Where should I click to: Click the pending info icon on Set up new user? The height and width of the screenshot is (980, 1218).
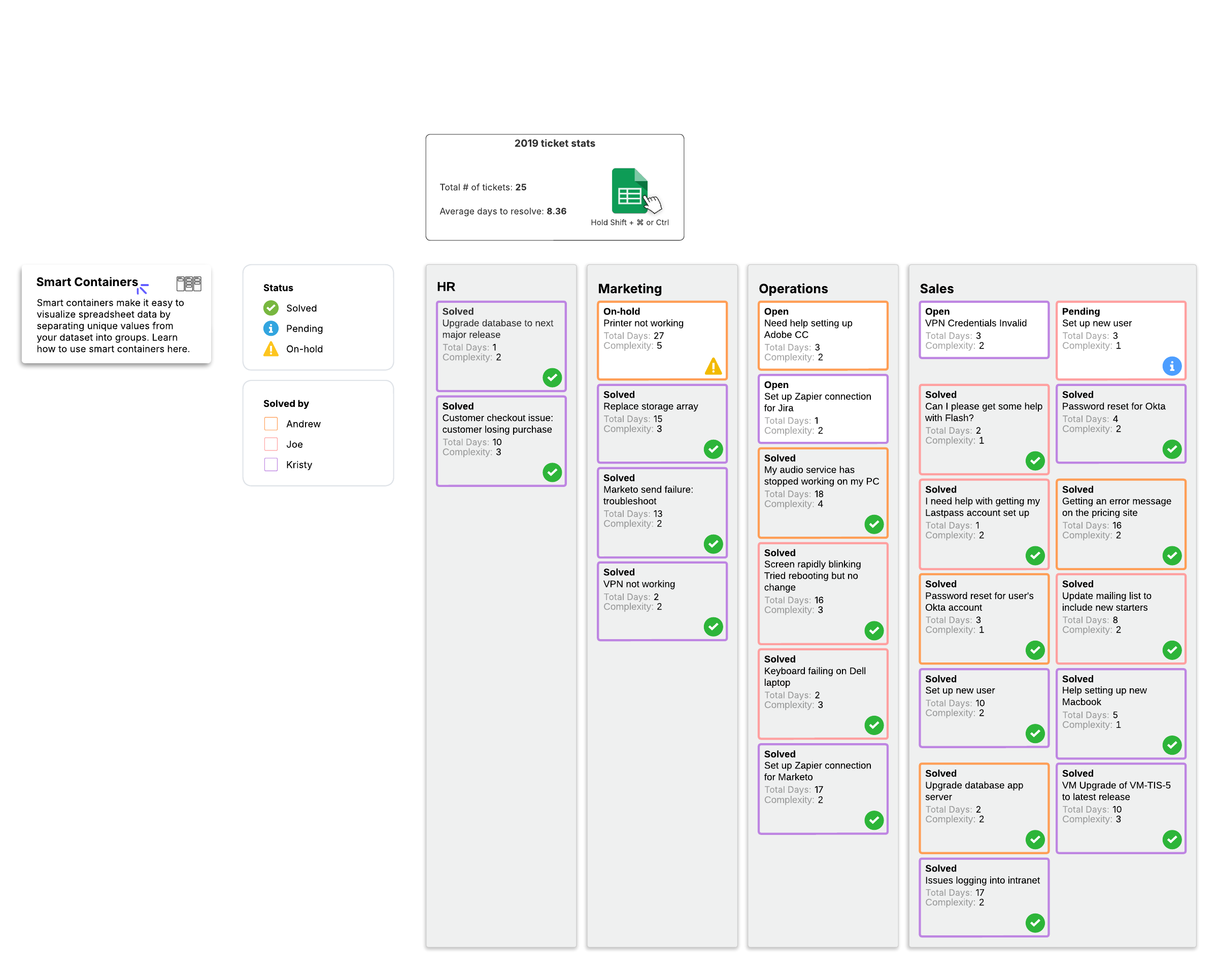(x=1171, y=366)
